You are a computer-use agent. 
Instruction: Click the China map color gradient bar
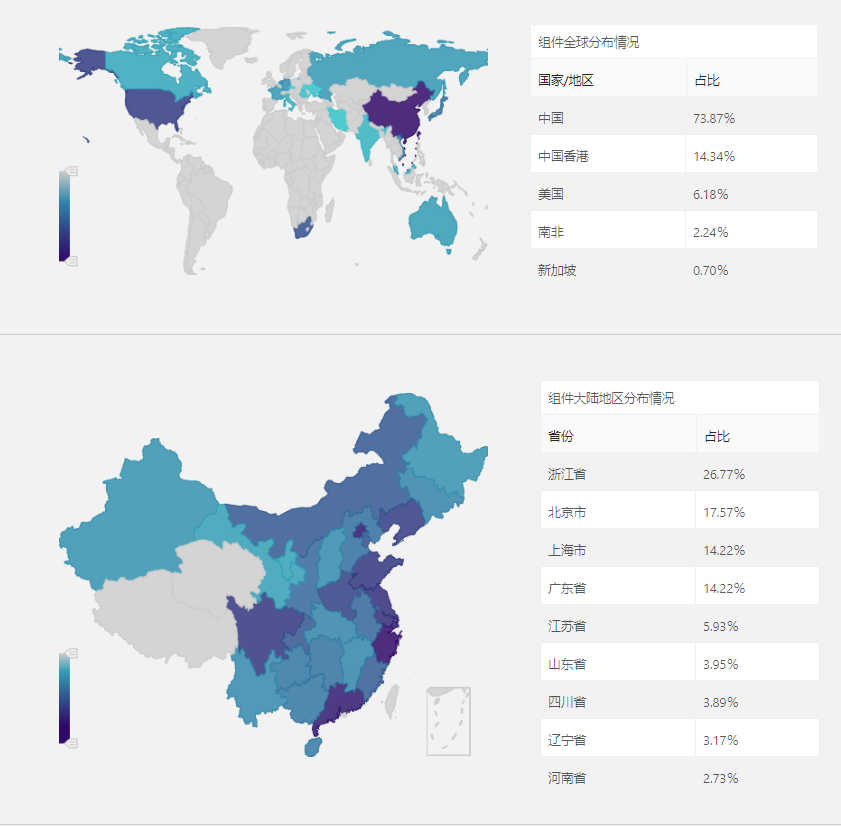[x=64, y=698]
